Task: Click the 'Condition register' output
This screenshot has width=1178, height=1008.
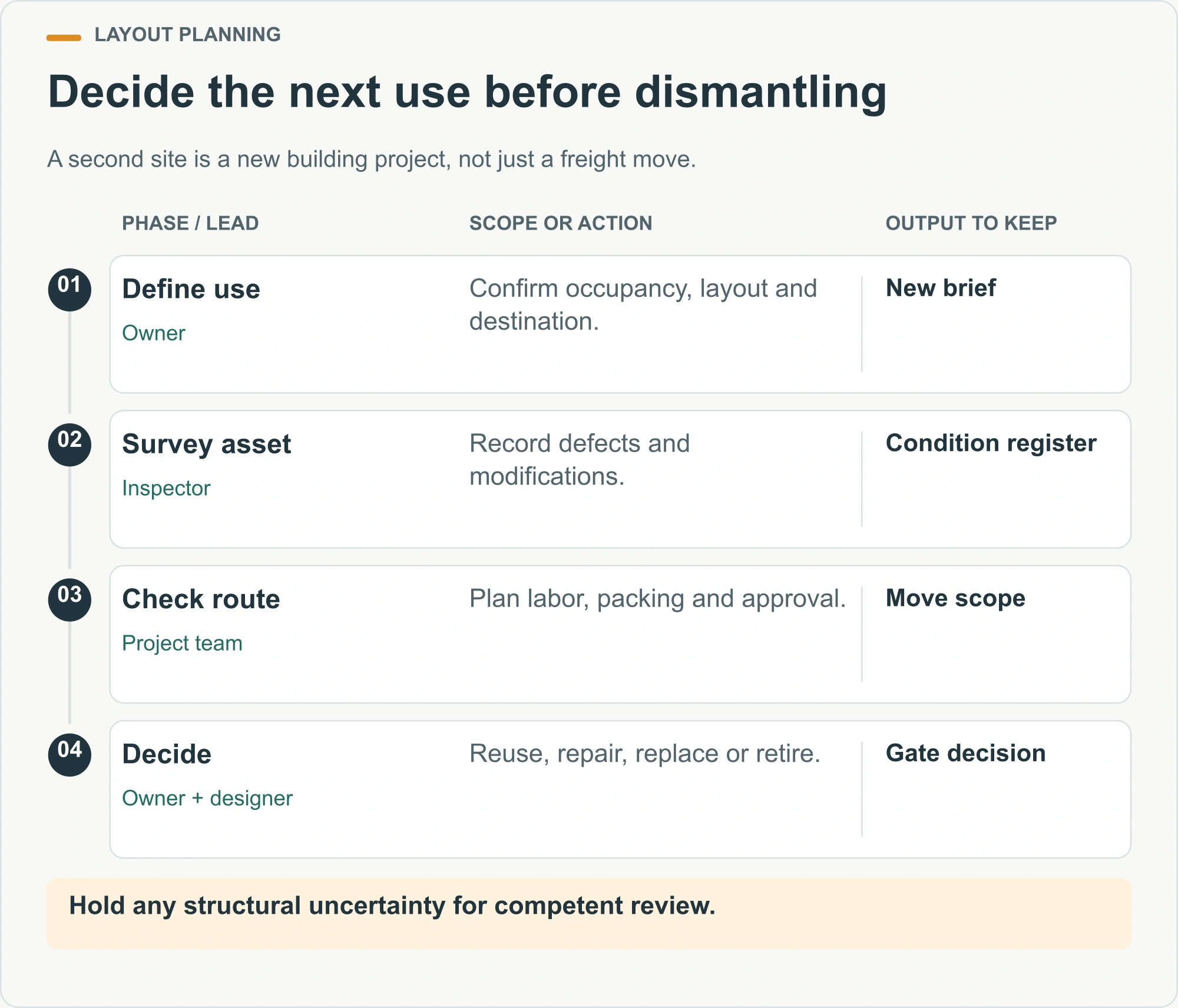Action: pos(991,443)
